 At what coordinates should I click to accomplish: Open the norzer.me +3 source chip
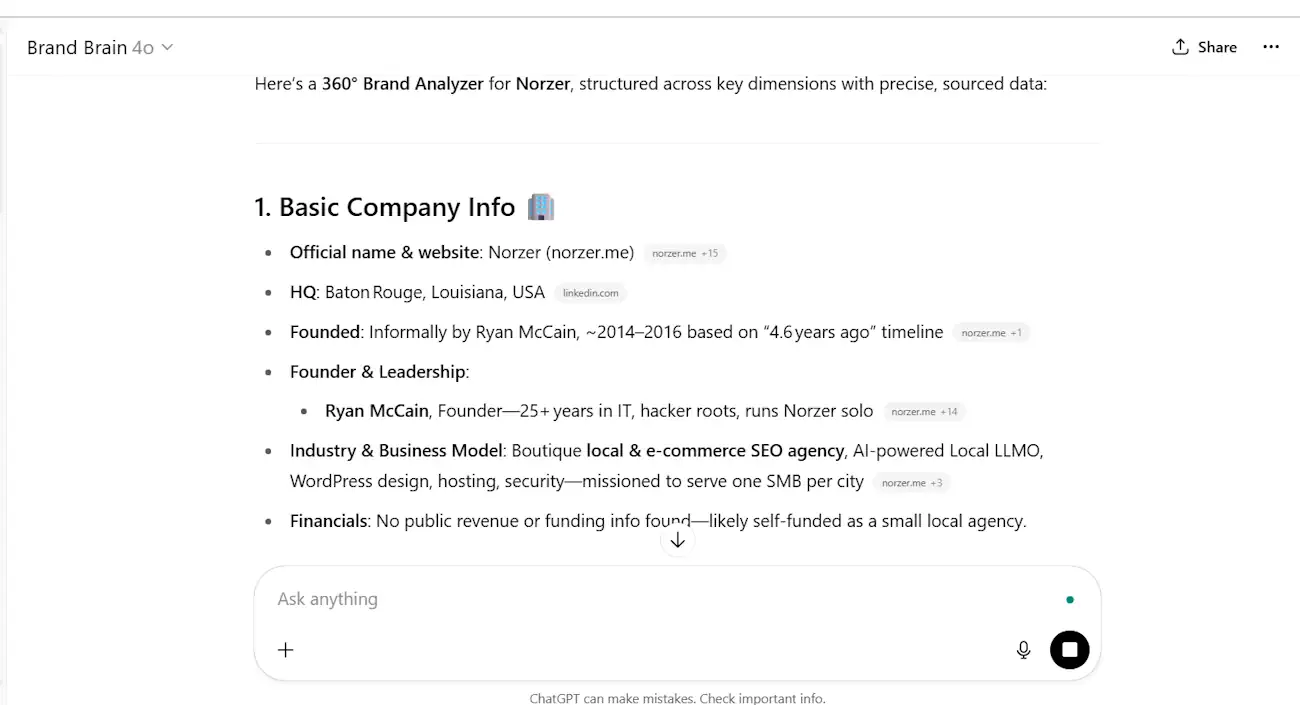[x=912, y=482]
